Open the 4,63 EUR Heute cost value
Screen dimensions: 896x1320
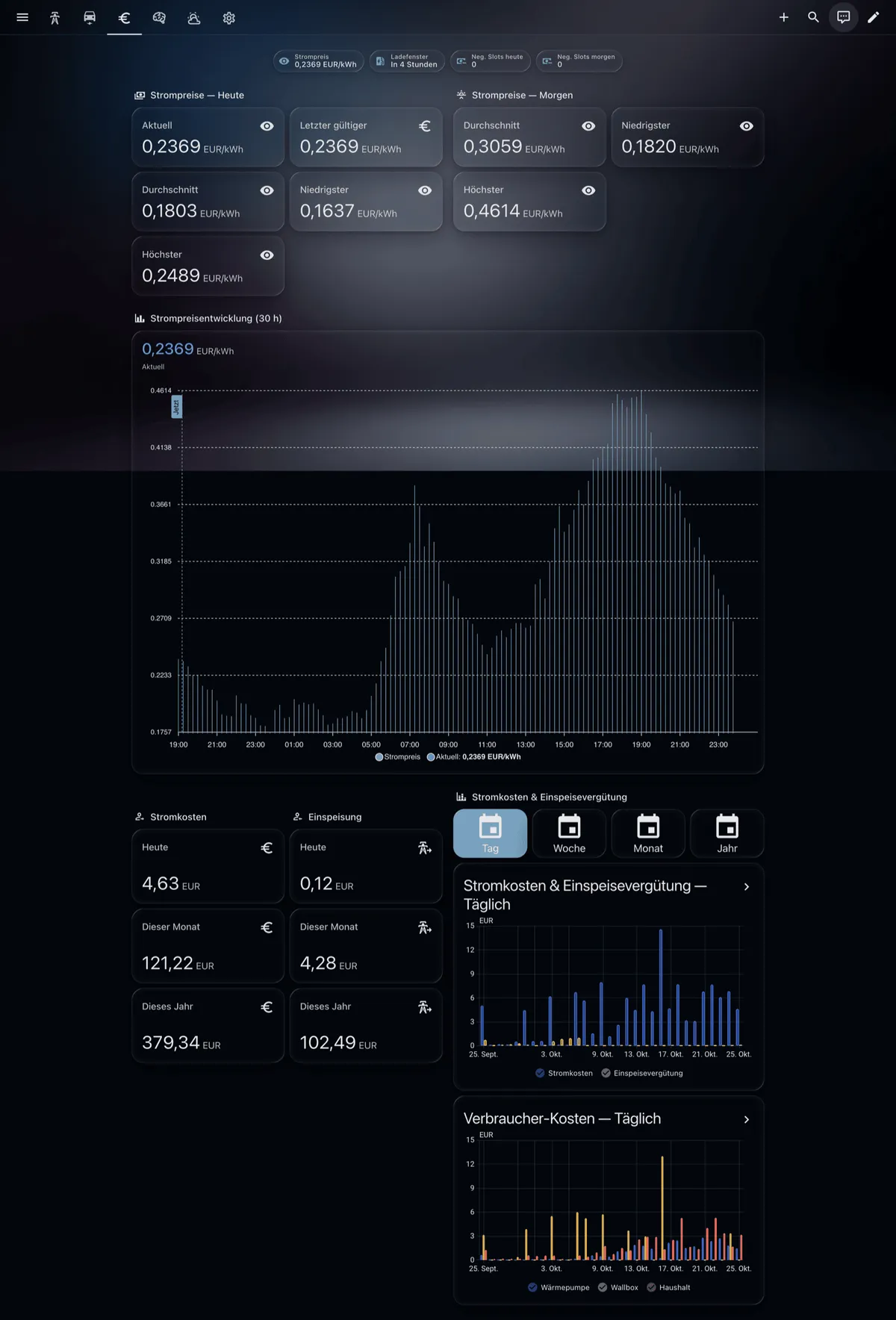171,884
